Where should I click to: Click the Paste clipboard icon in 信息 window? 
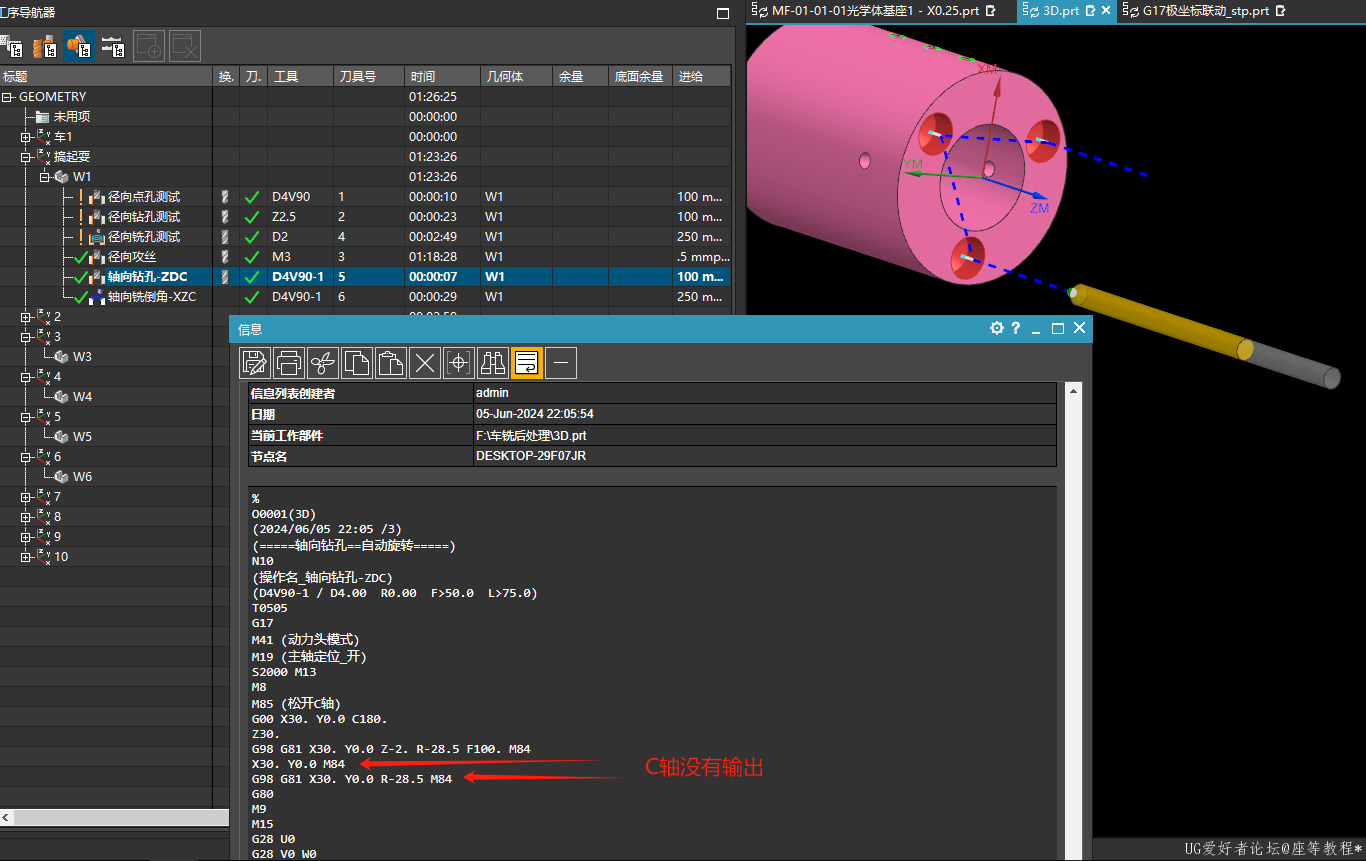point(391,362)
